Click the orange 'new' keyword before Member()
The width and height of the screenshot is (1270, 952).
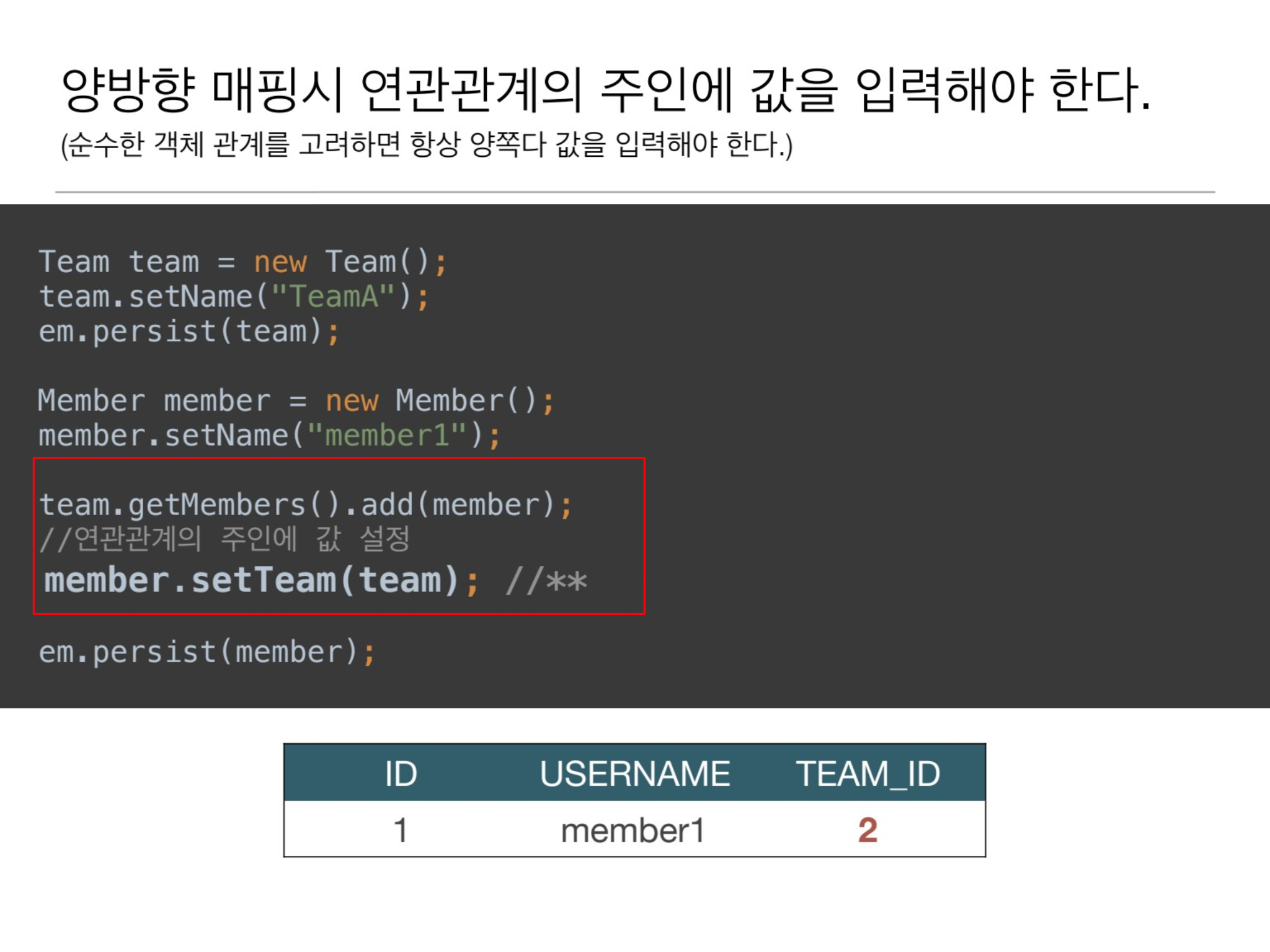[352, 401]
